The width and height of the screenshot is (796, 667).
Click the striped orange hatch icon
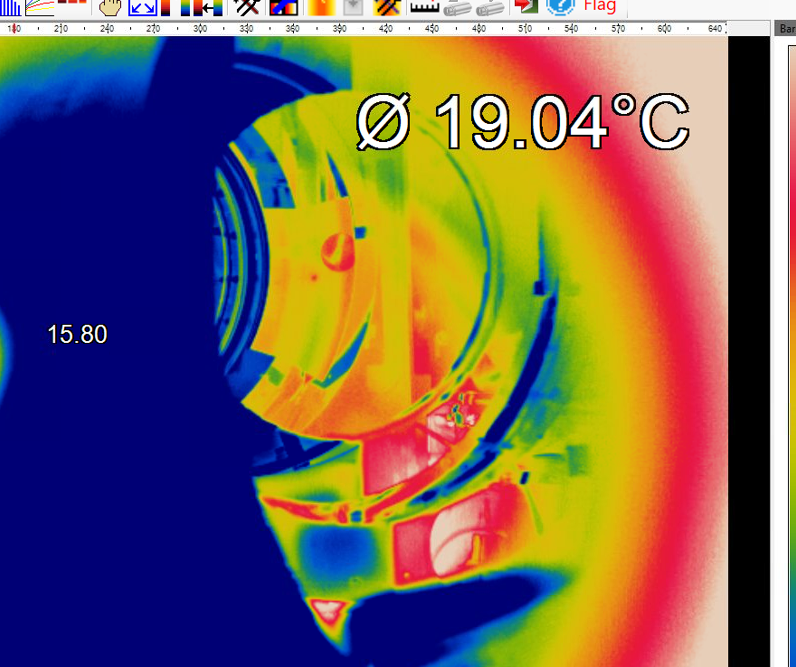coord(387,7)
